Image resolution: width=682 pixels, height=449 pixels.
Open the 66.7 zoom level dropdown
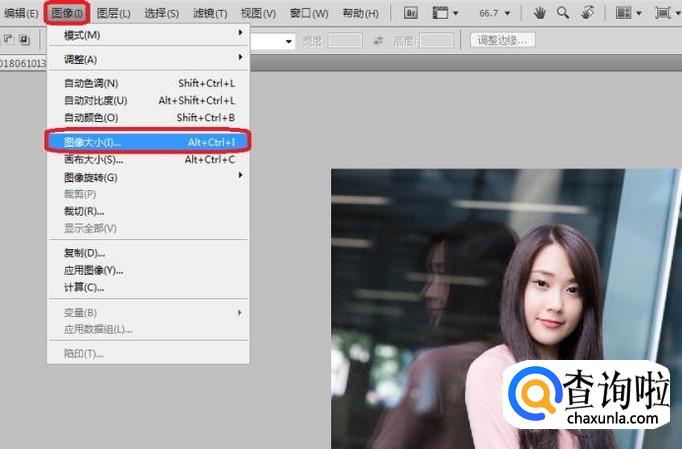(x=494, y=13)
